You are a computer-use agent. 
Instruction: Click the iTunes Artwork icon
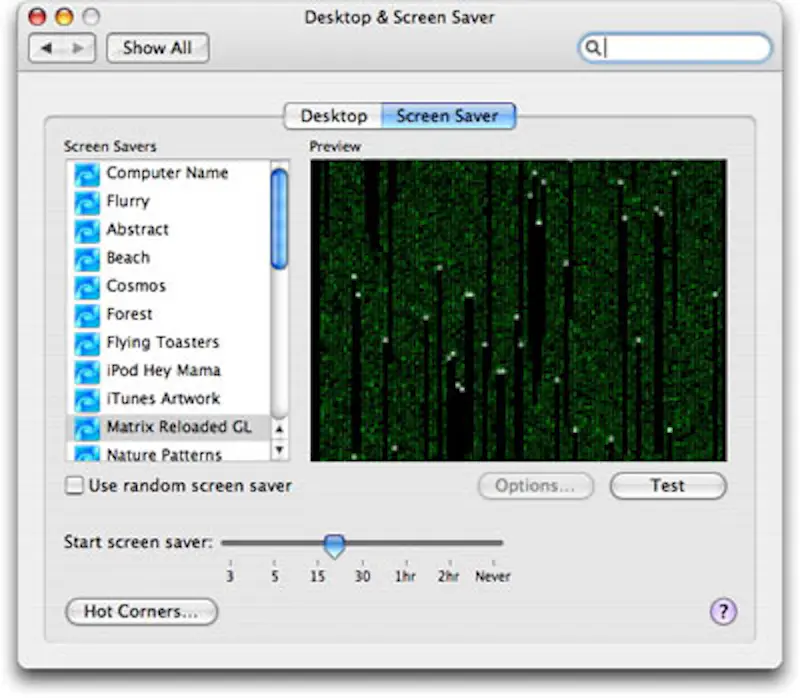pos(88,399)
